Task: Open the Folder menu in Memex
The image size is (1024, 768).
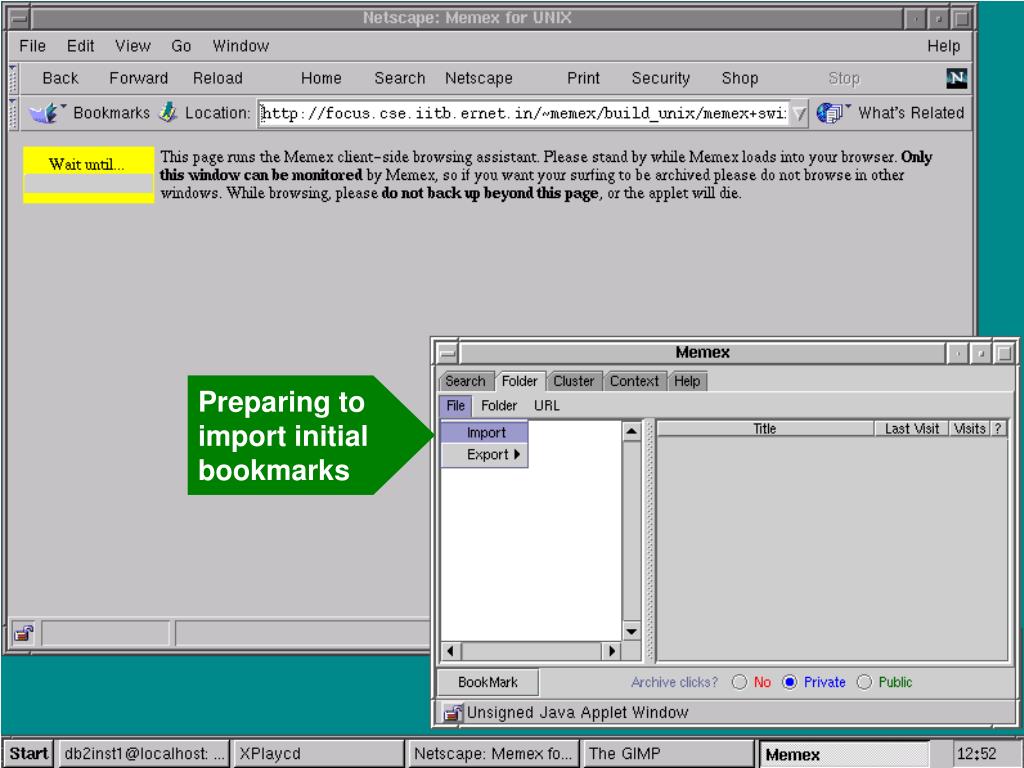Action: (498, 406)
